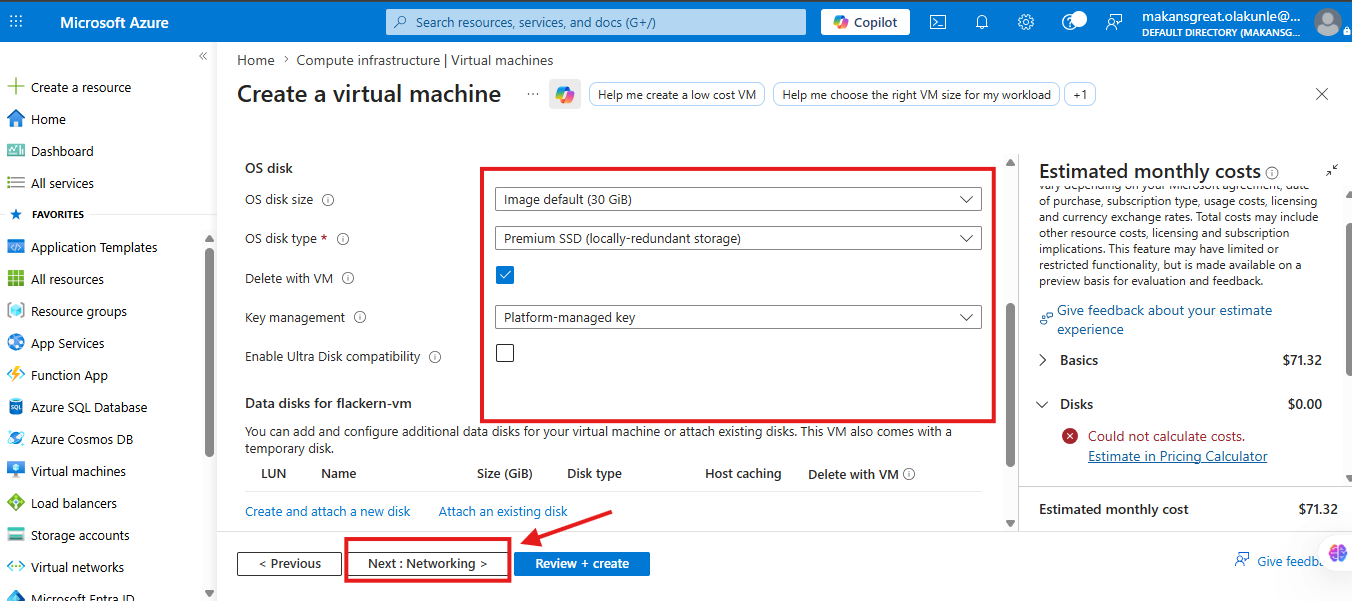Screen dimensions: 1352x601
Task: Open Cloud Shell from the top bar
Action: tap(937, 22)
